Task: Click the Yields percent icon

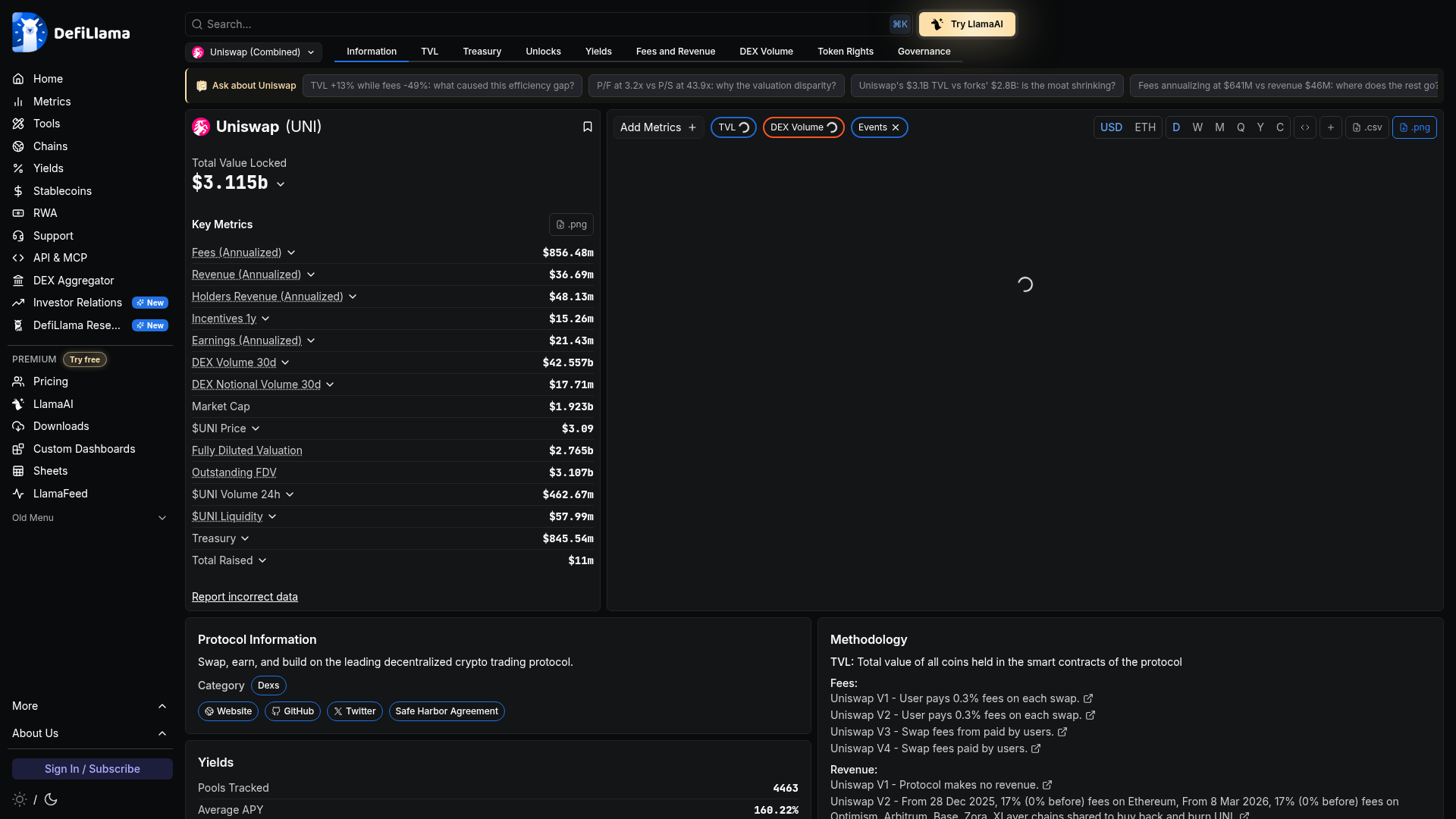Action: point(18,168)
